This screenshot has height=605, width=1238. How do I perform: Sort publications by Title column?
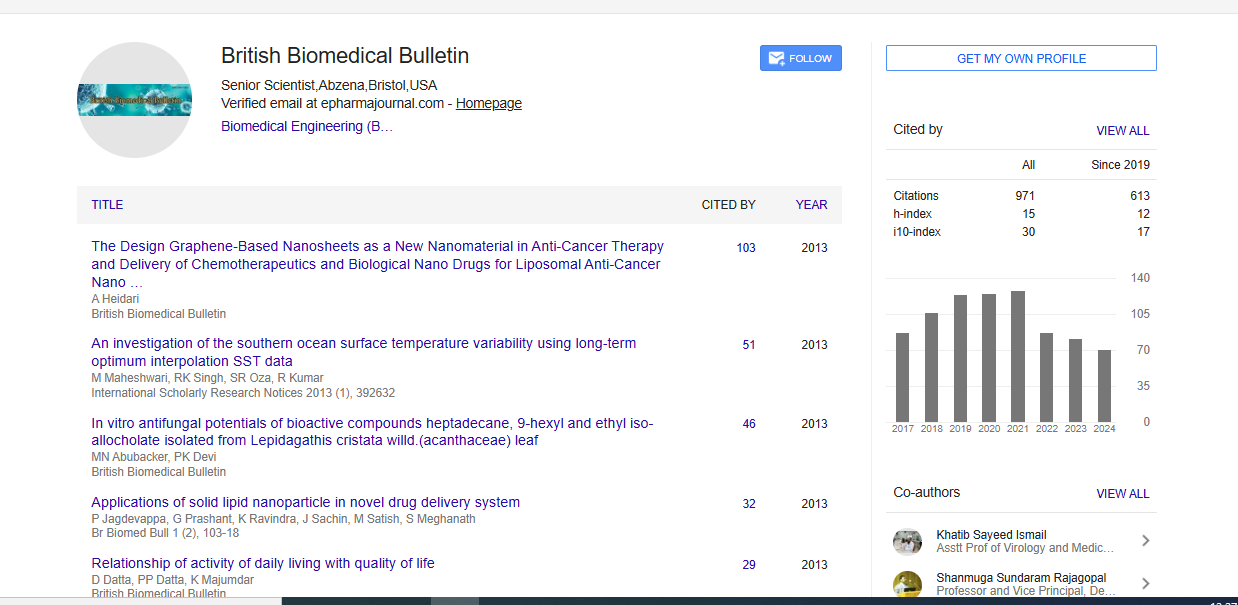click(107, 205)
